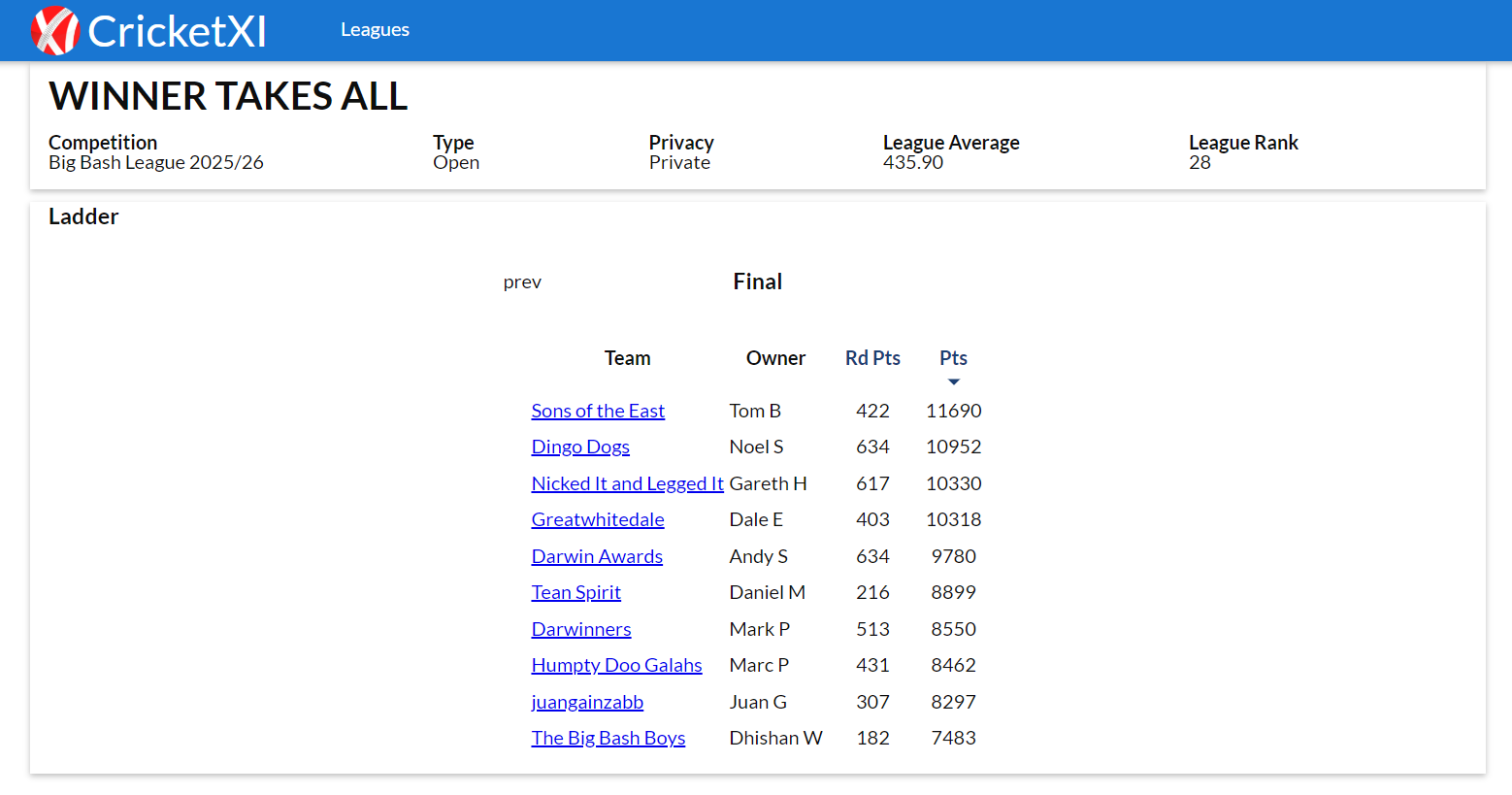Select the juangainzabb team link

point(587,702)
